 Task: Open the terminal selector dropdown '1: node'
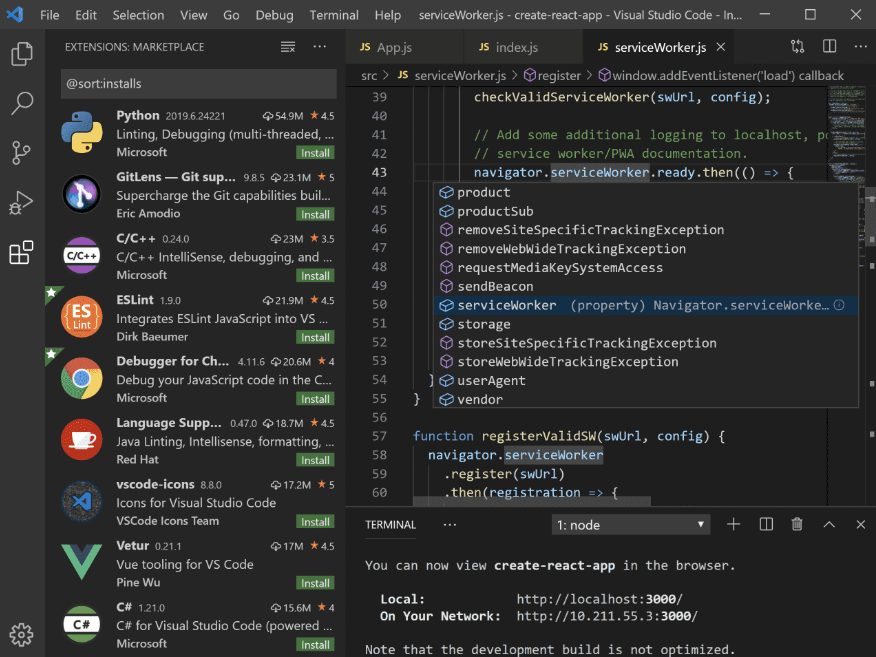631,525
